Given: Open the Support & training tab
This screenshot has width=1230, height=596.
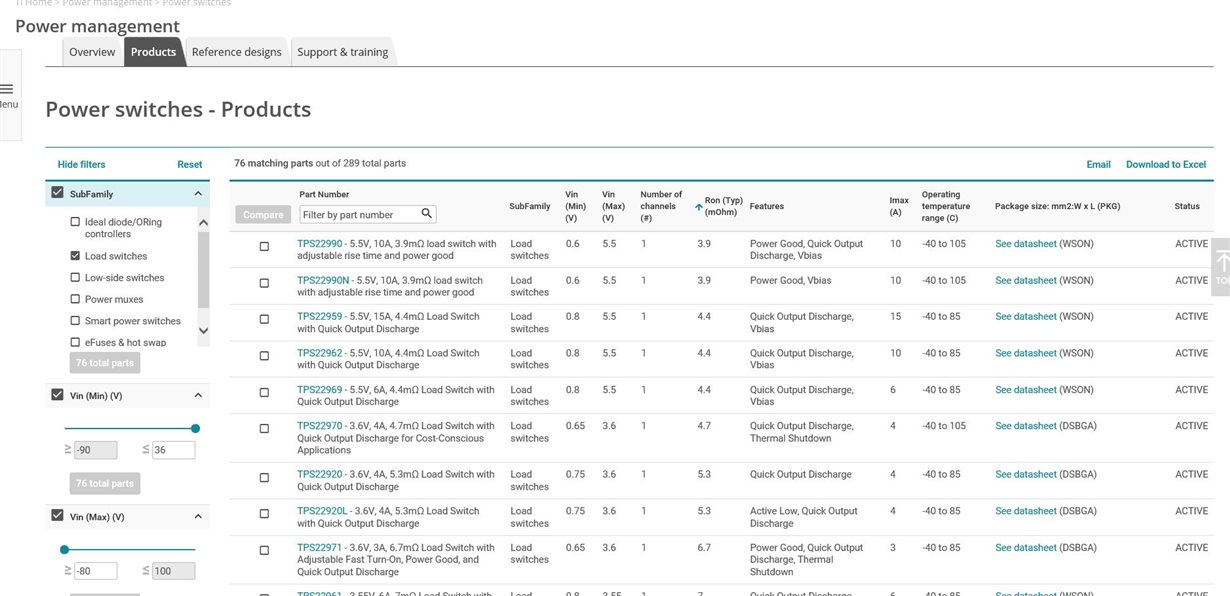Looking at the screenshot, I should [343, 52].
